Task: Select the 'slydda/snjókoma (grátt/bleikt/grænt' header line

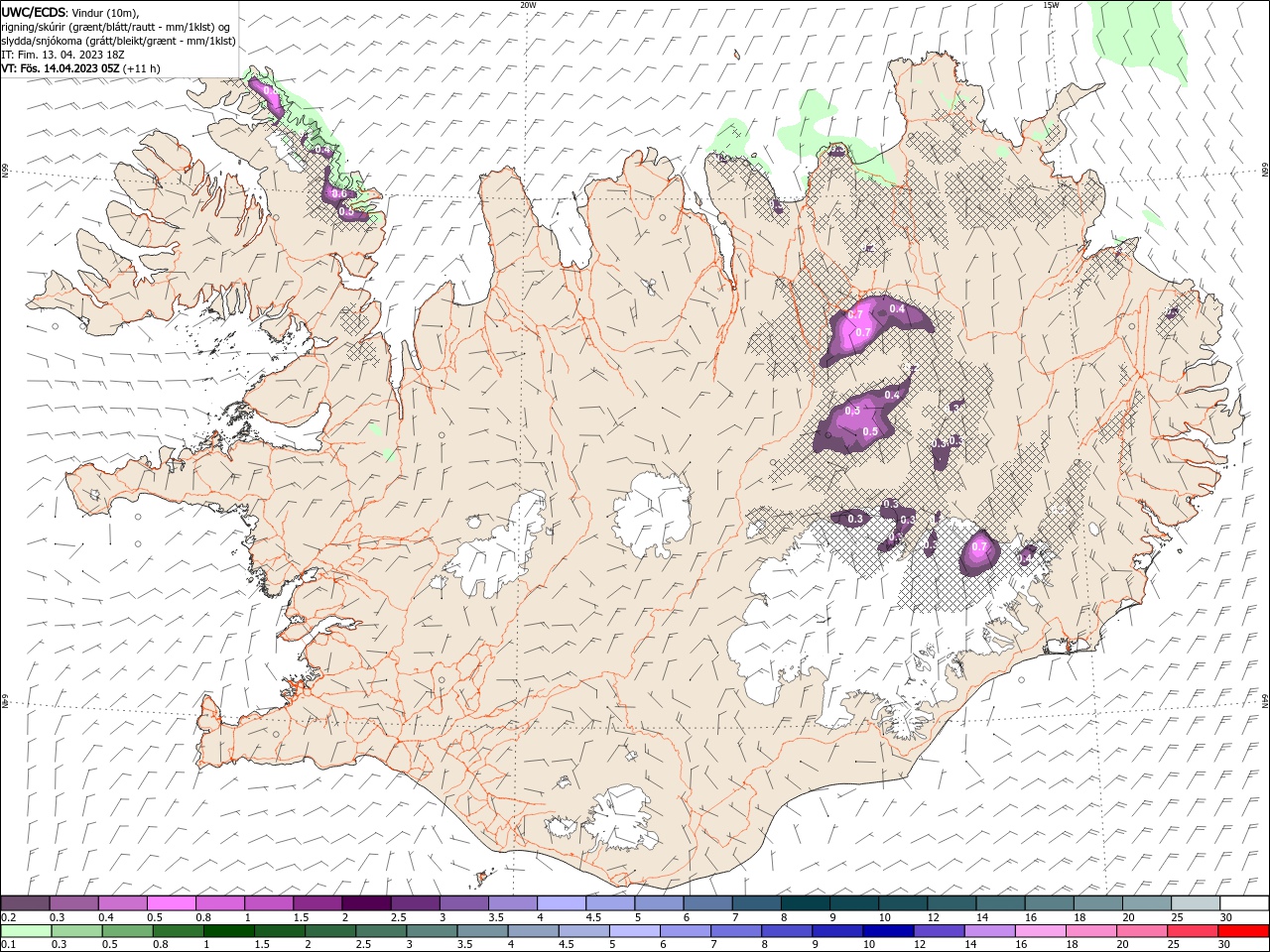Action: pos(119,41)
